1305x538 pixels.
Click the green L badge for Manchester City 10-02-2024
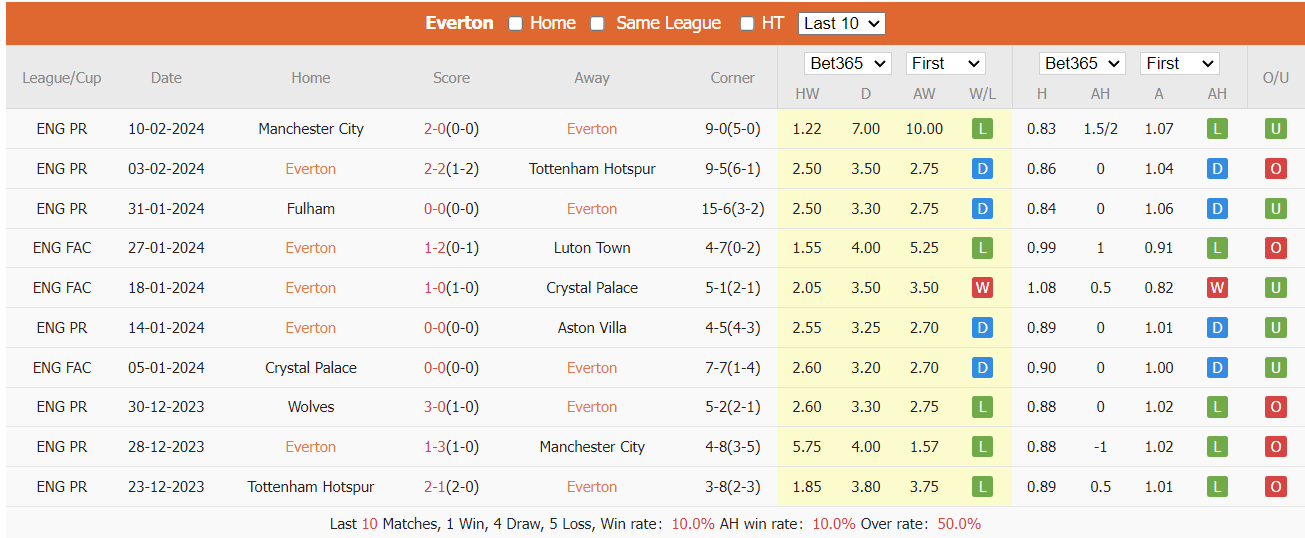click(982, 129)
